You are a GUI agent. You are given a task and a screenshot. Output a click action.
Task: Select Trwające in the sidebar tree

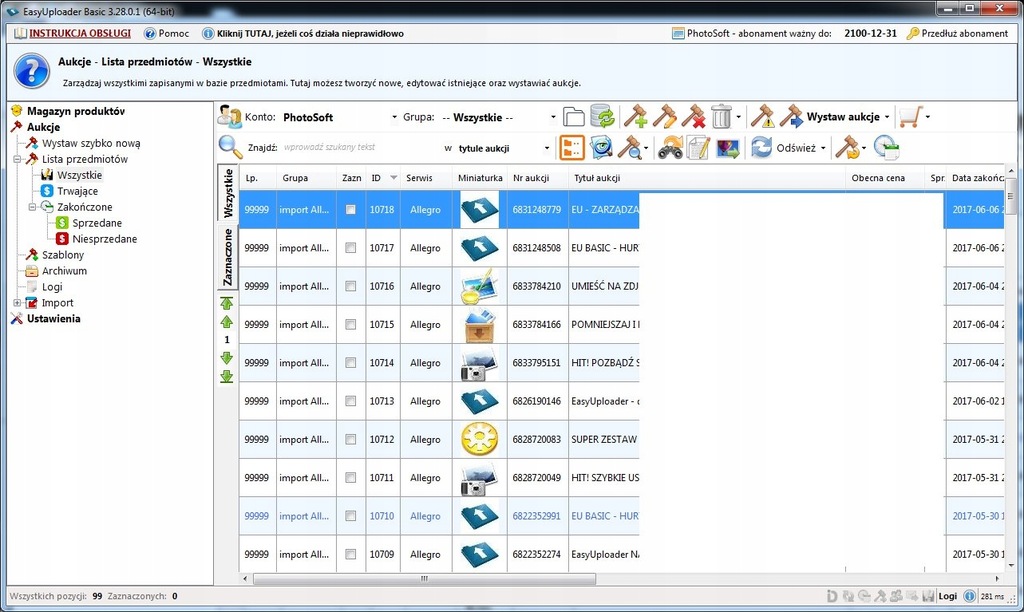tap(77, 191)
